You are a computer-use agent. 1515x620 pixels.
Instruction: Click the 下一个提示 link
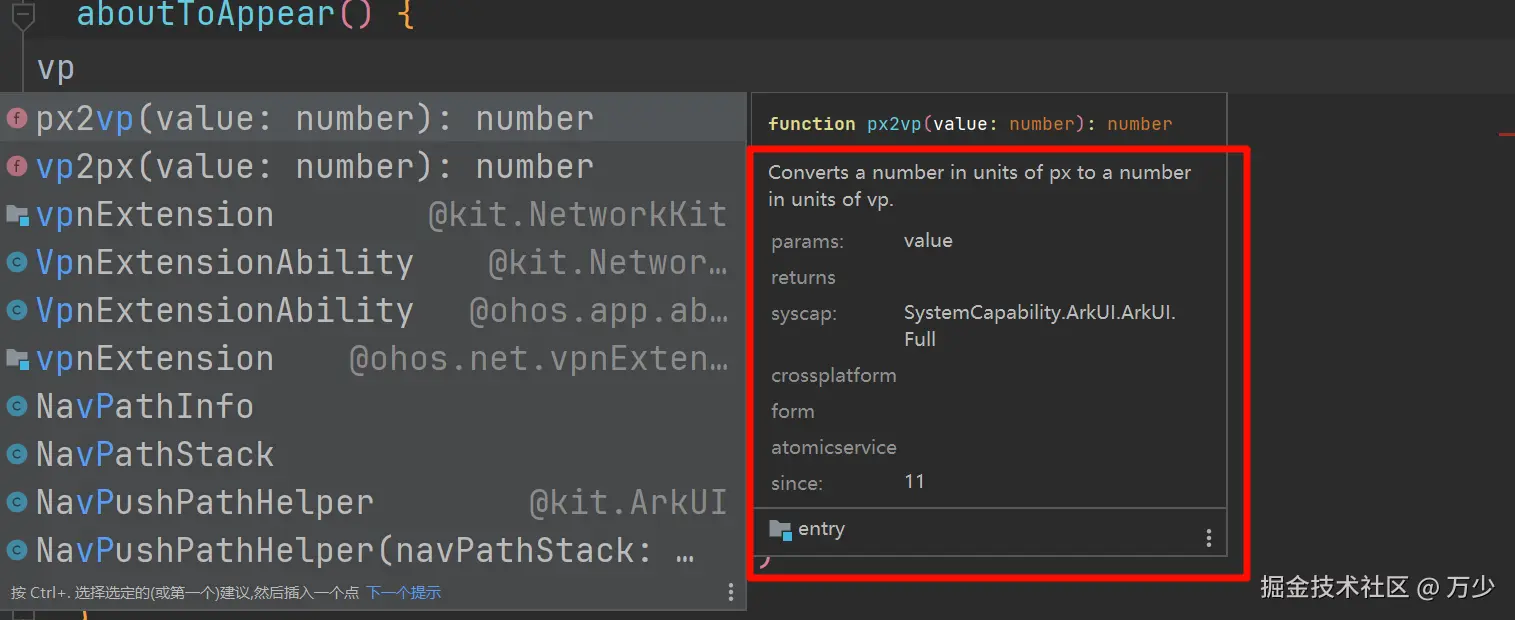[403, 592]
